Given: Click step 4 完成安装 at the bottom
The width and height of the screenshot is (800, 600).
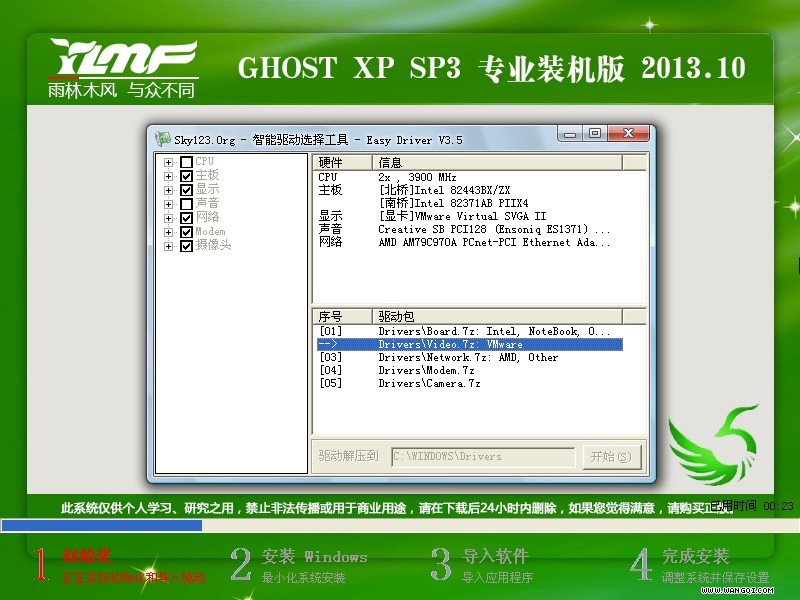Looking at the screenshot, I should [x=700, y=565].
